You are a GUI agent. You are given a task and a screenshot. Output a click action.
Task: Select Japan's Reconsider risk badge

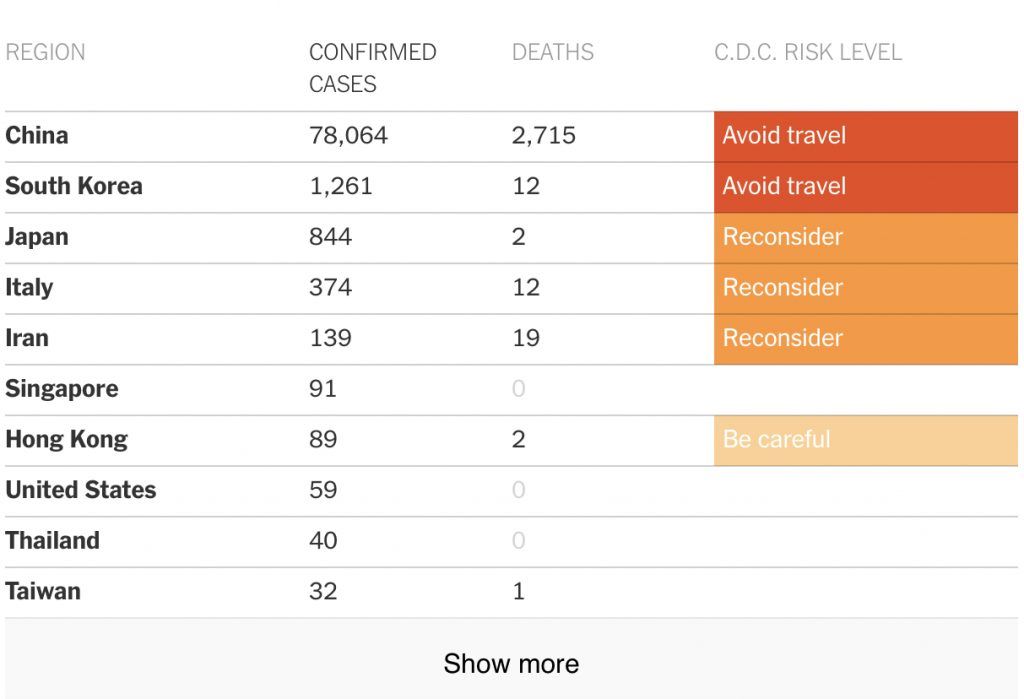tap(866, 238)
